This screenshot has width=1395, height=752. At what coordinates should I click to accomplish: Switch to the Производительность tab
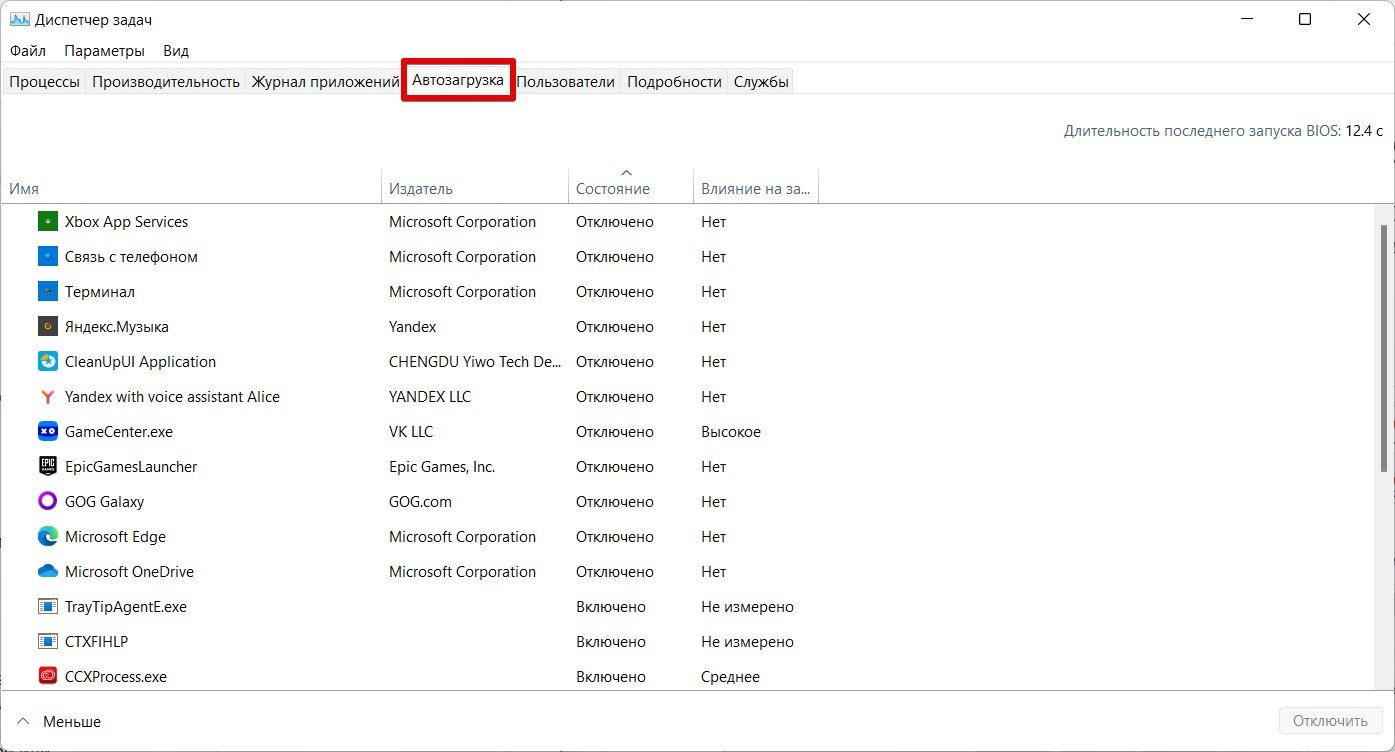[x=166, y=82]
